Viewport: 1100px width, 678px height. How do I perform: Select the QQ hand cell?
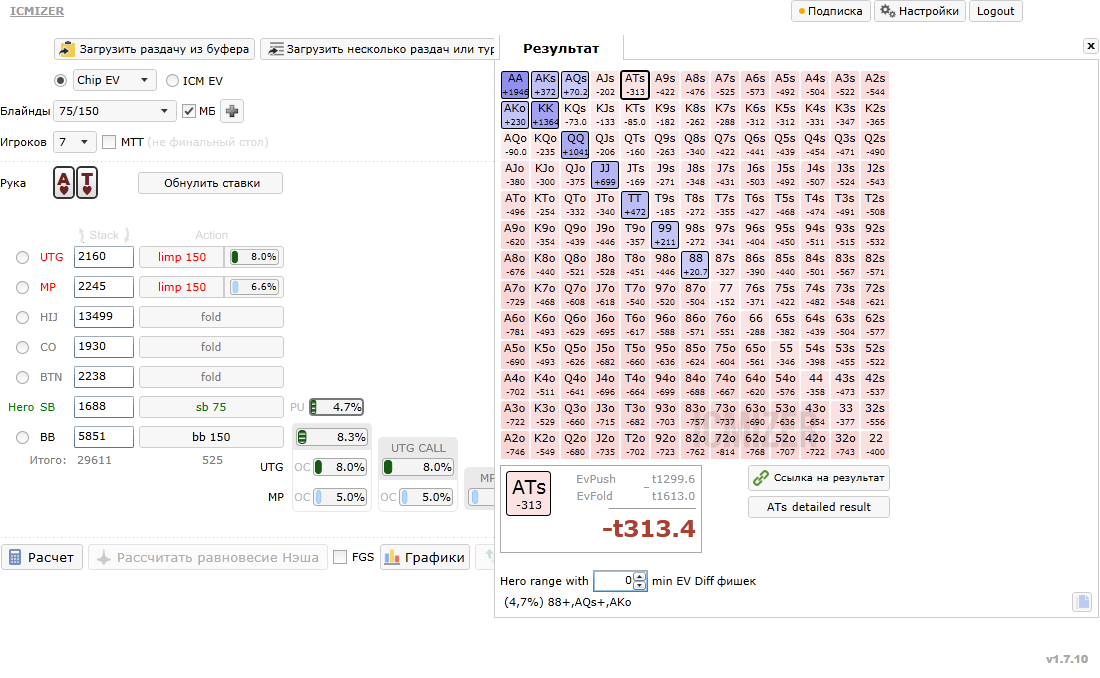(x=575, y=145)
